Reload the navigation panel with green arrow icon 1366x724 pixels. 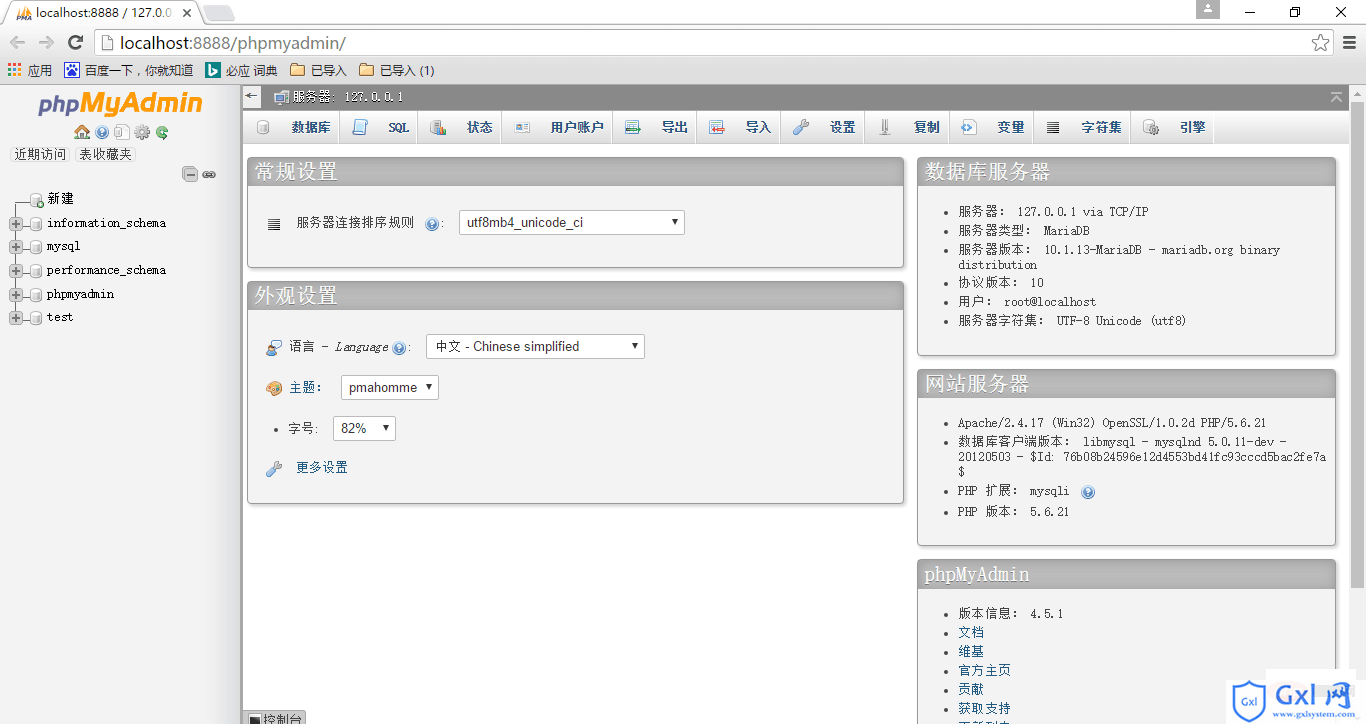(x=162, y=132)
